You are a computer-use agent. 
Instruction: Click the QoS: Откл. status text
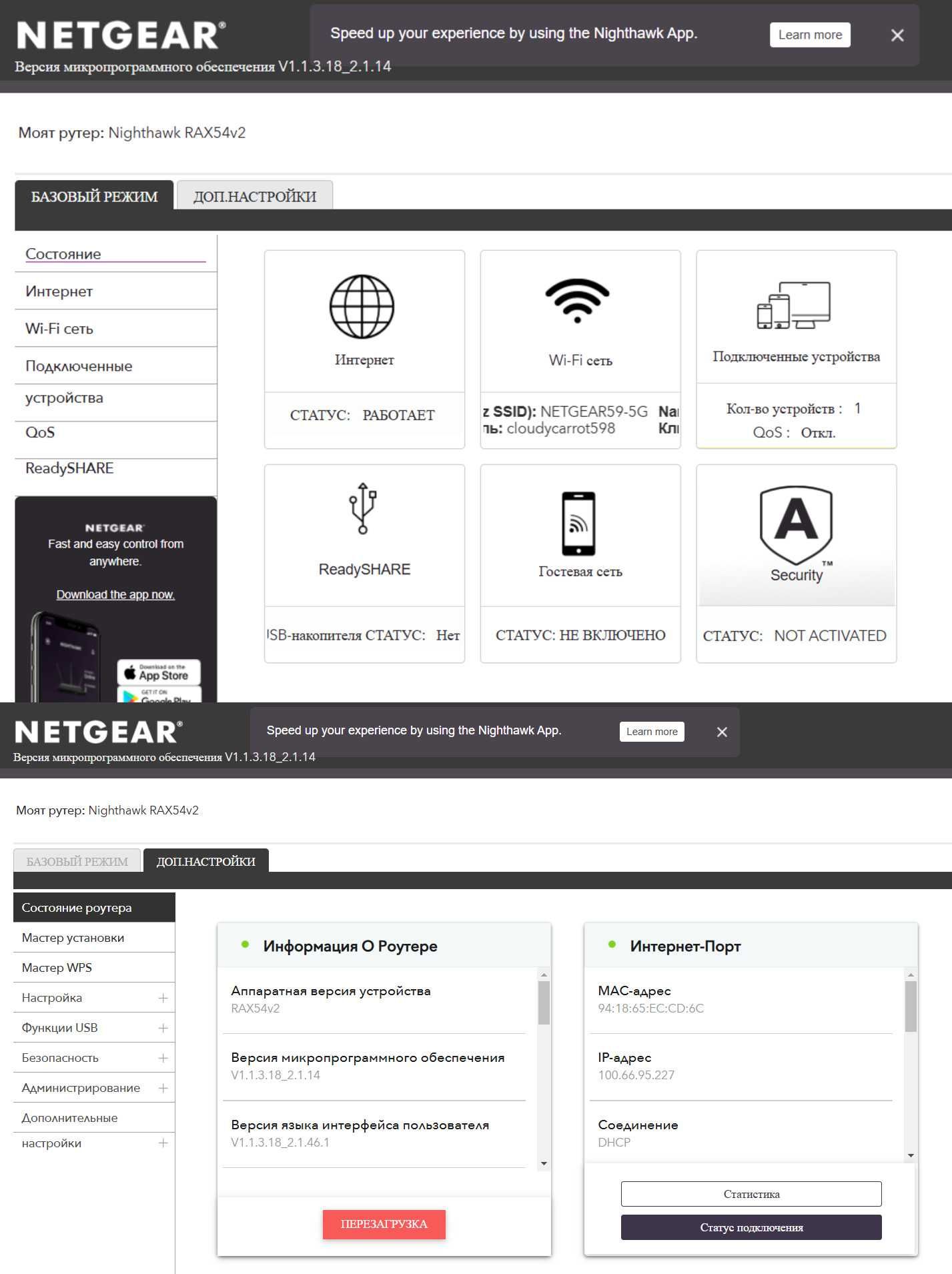pos(794,432)
